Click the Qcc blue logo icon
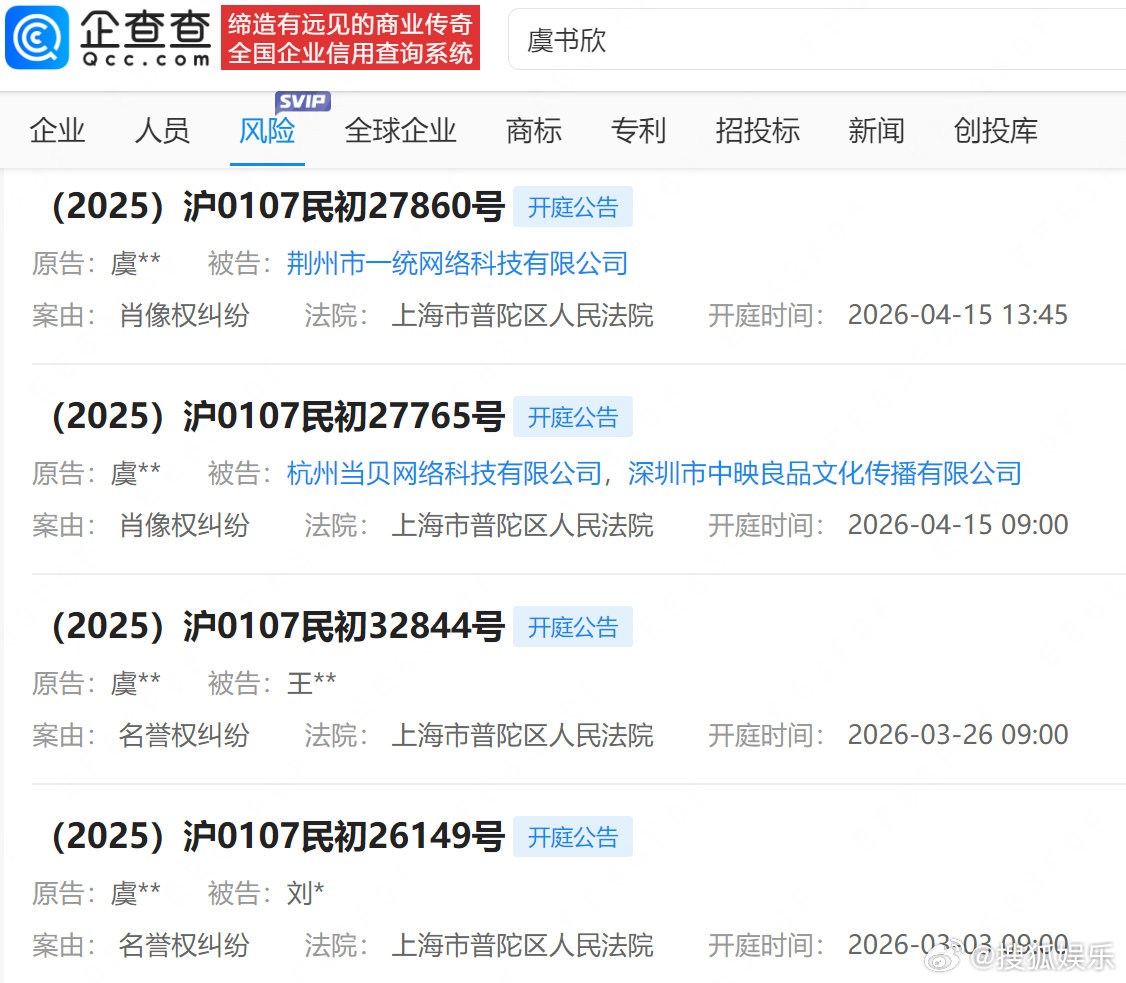1126x983 pixels. (x=37, y=38)
